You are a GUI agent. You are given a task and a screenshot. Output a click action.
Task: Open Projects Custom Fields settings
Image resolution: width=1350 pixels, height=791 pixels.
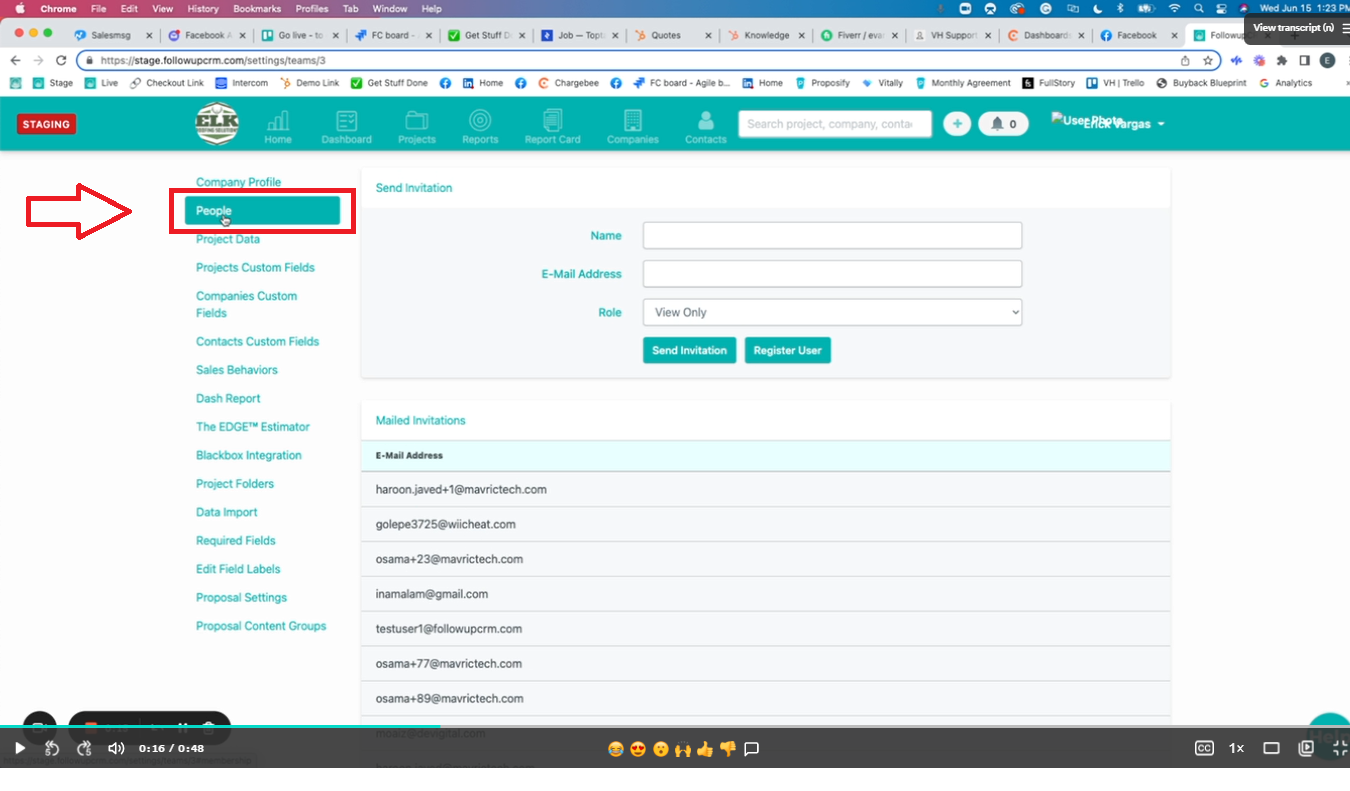(255, 267)
